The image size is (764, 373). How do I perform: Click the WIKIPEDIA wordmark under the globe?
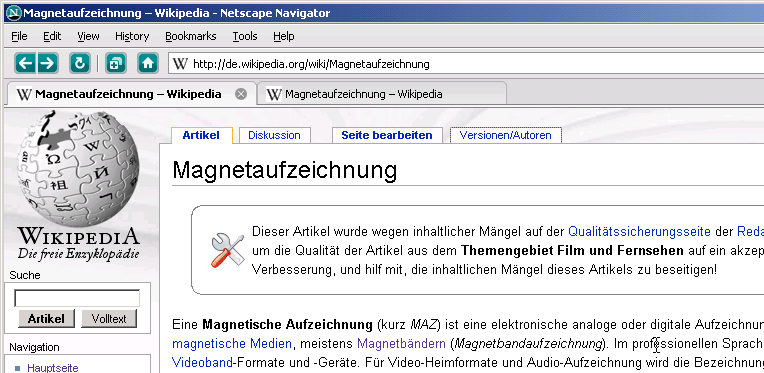(x=78, y=236)
